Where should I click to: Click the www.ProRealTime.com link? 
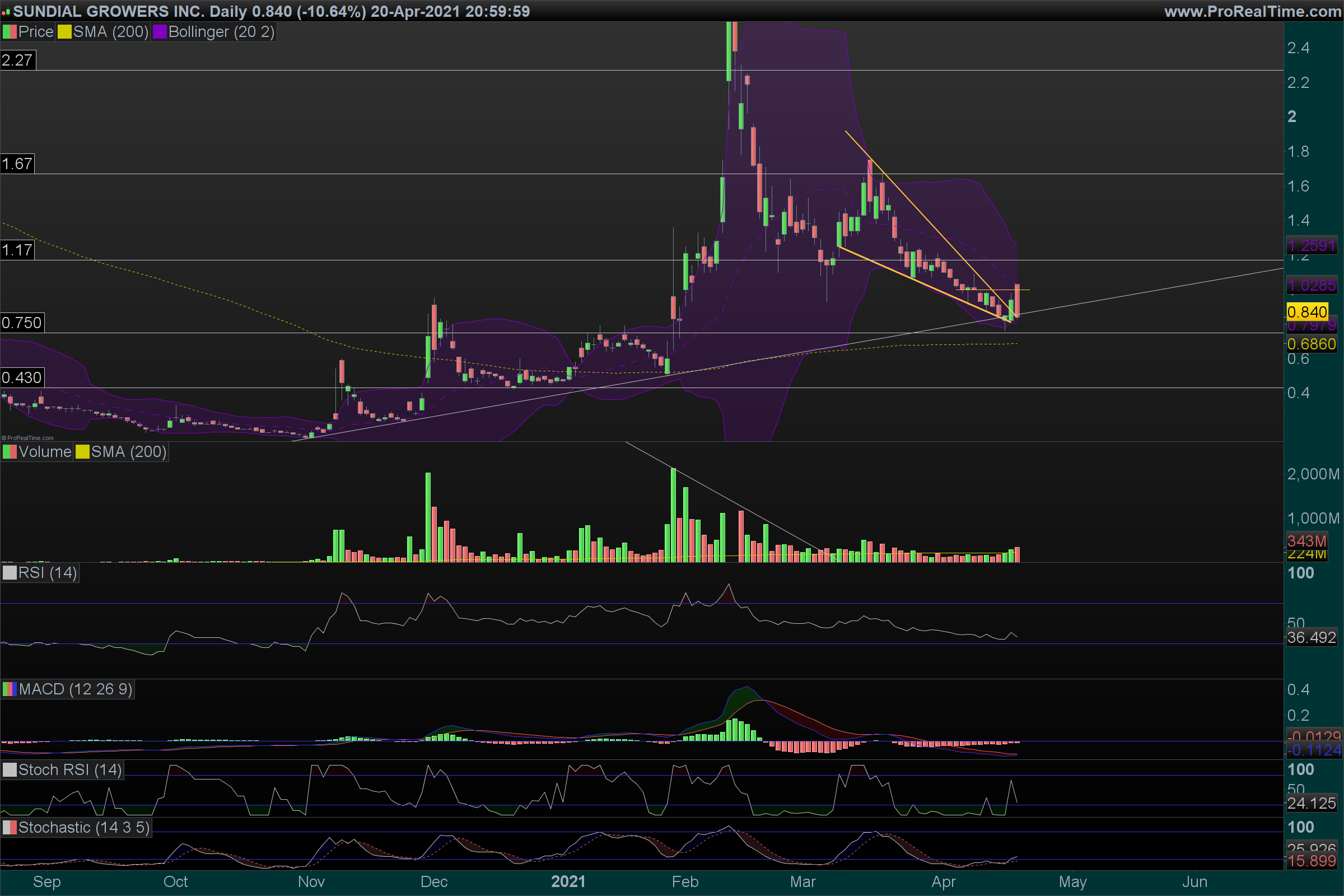click(x=1252, y=11)
